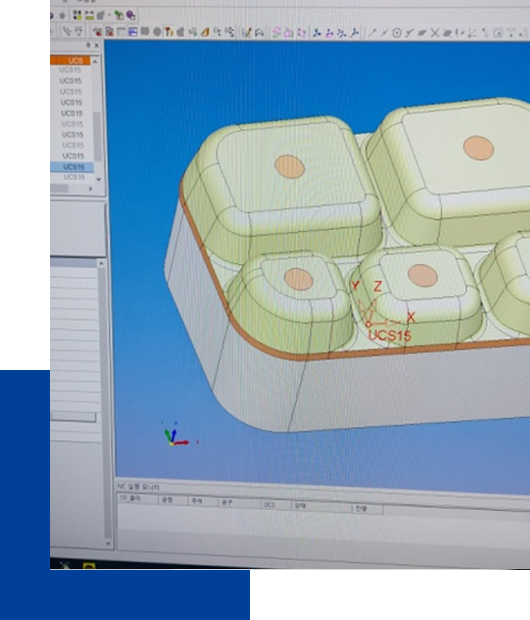Click the gray solid sphere icon in toolbar
The width and height of the screenshot is (530, 620).
point(157,32)
